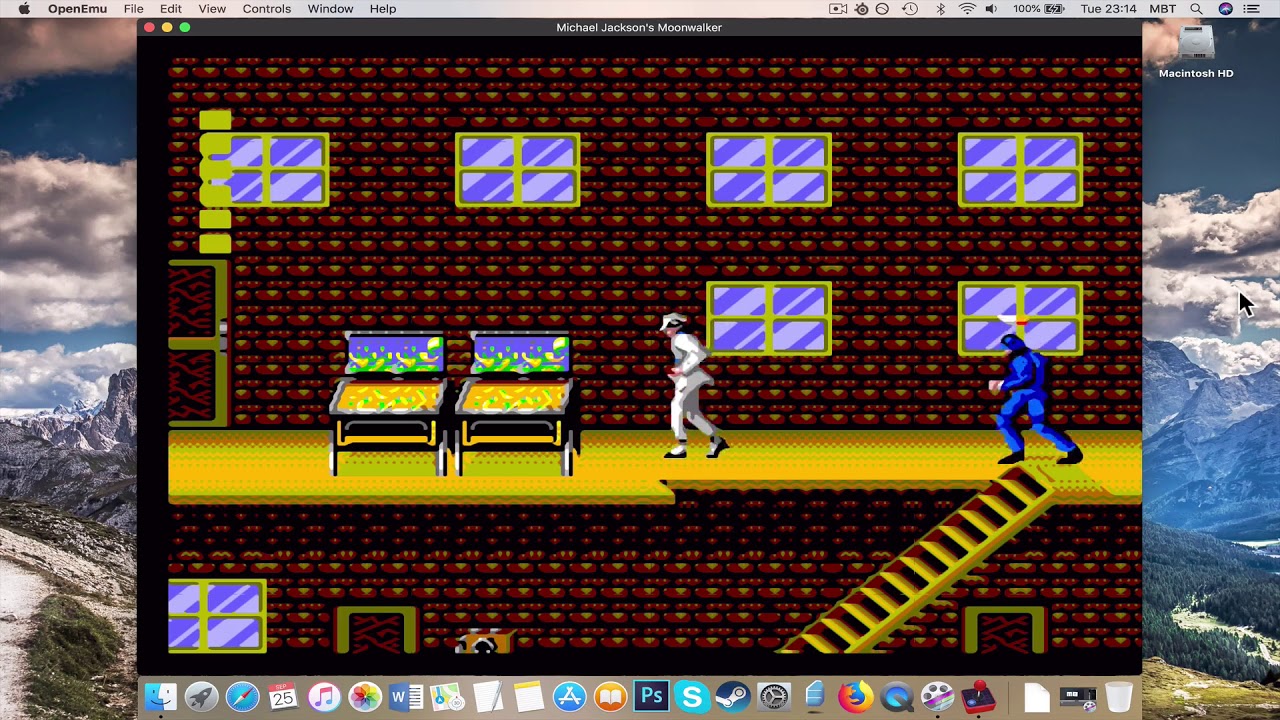Viewport: 1280px width, 720px height.
Task: Open the Calendar app showing 25
Action: (283, 697)
